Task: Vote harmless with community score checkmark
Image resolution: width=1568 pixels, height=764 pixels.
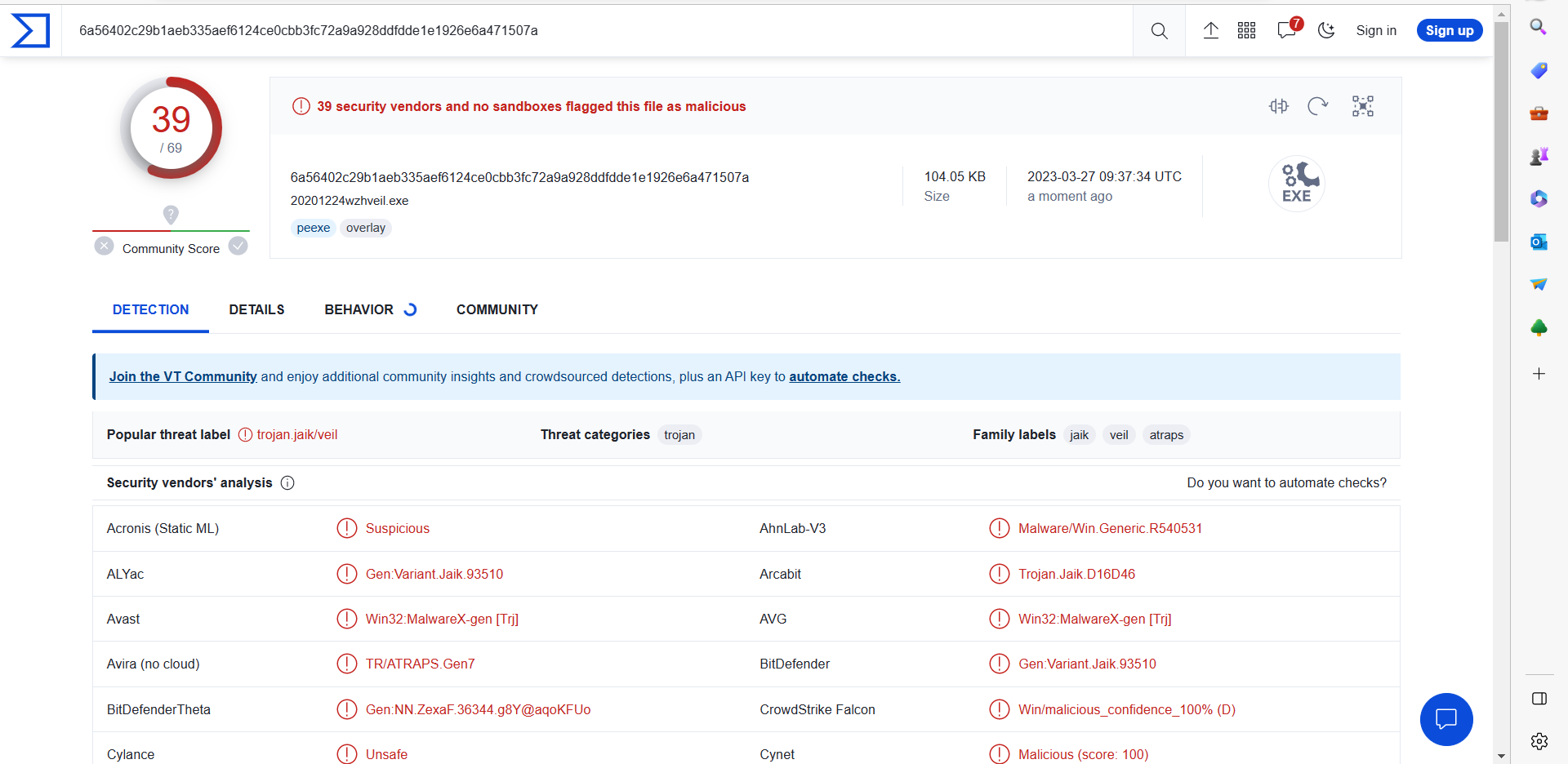Action: click(x=238, y=247)
